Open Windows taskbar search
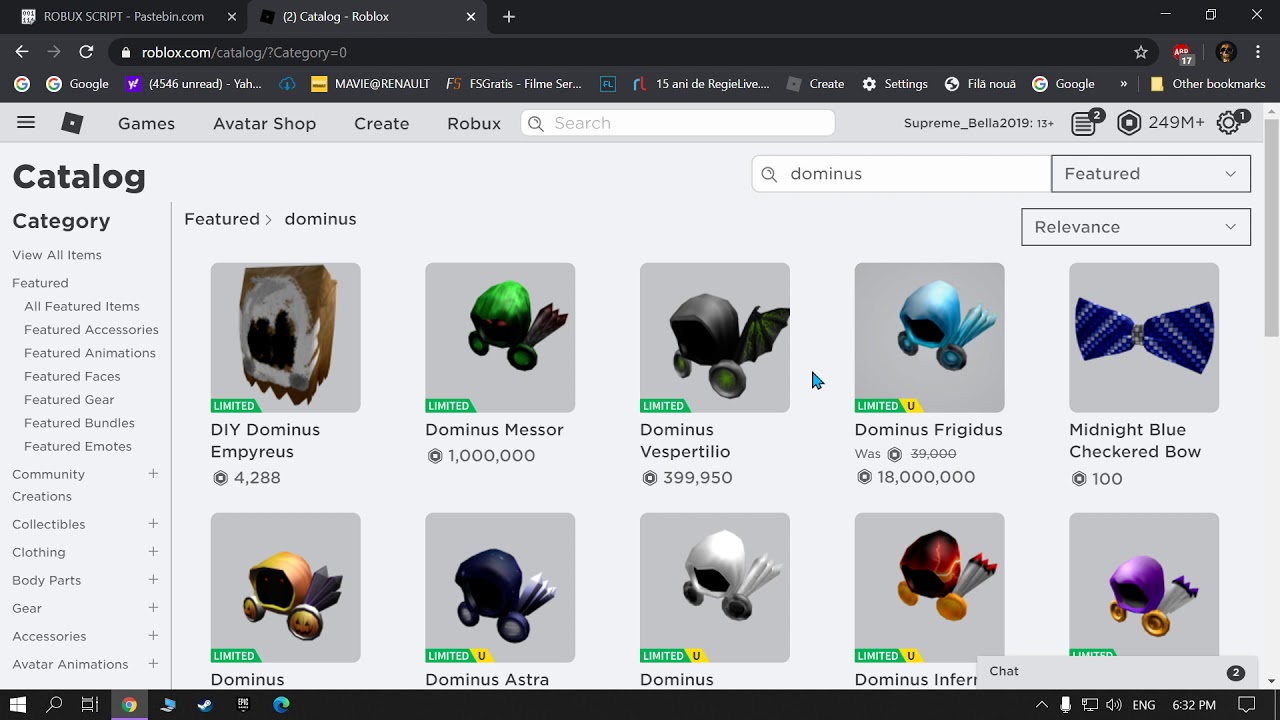Image resolution: width=1280 pixels, height=720 pixels. tap(55, 705)
